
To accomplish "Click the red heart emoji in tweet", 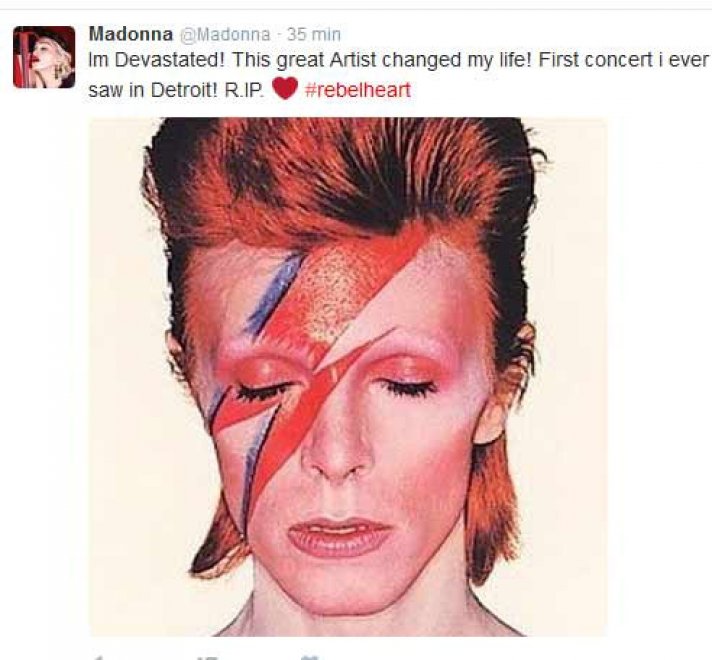I will (x=285, y=89).
